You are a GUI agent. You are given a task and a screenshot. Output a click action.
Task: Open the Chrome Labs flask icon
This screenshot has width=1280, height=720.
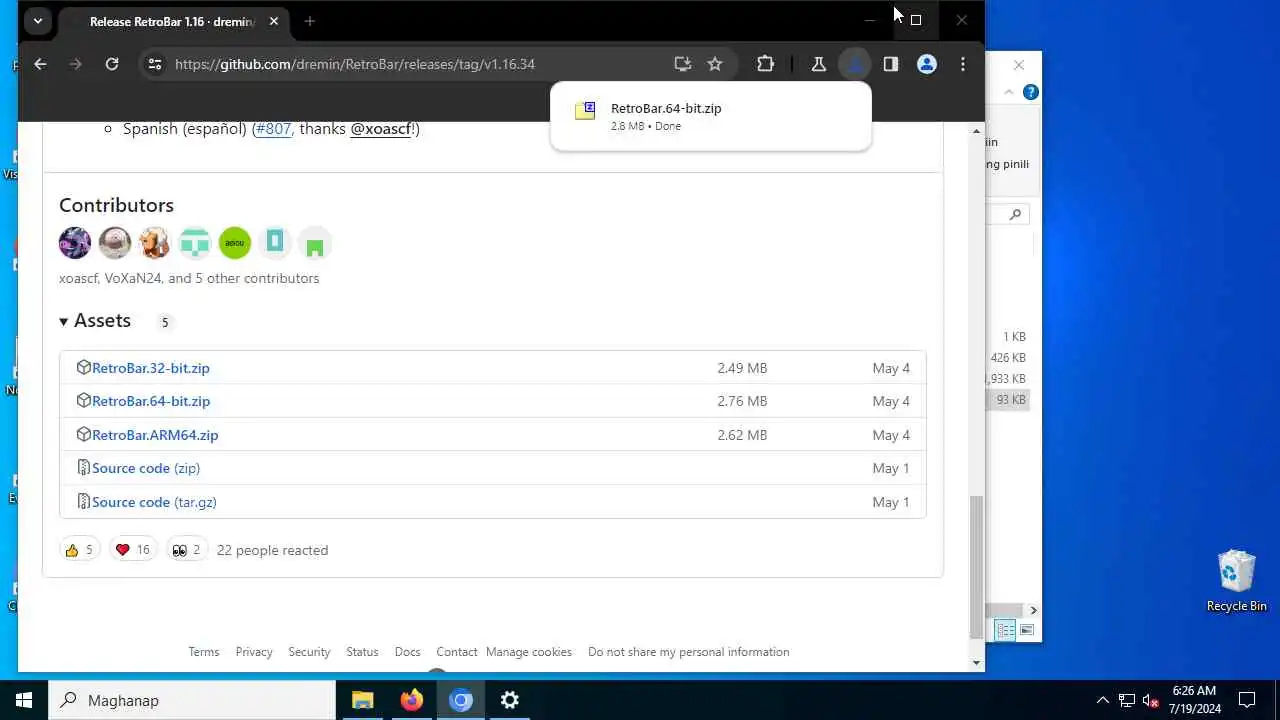point(818,64)
